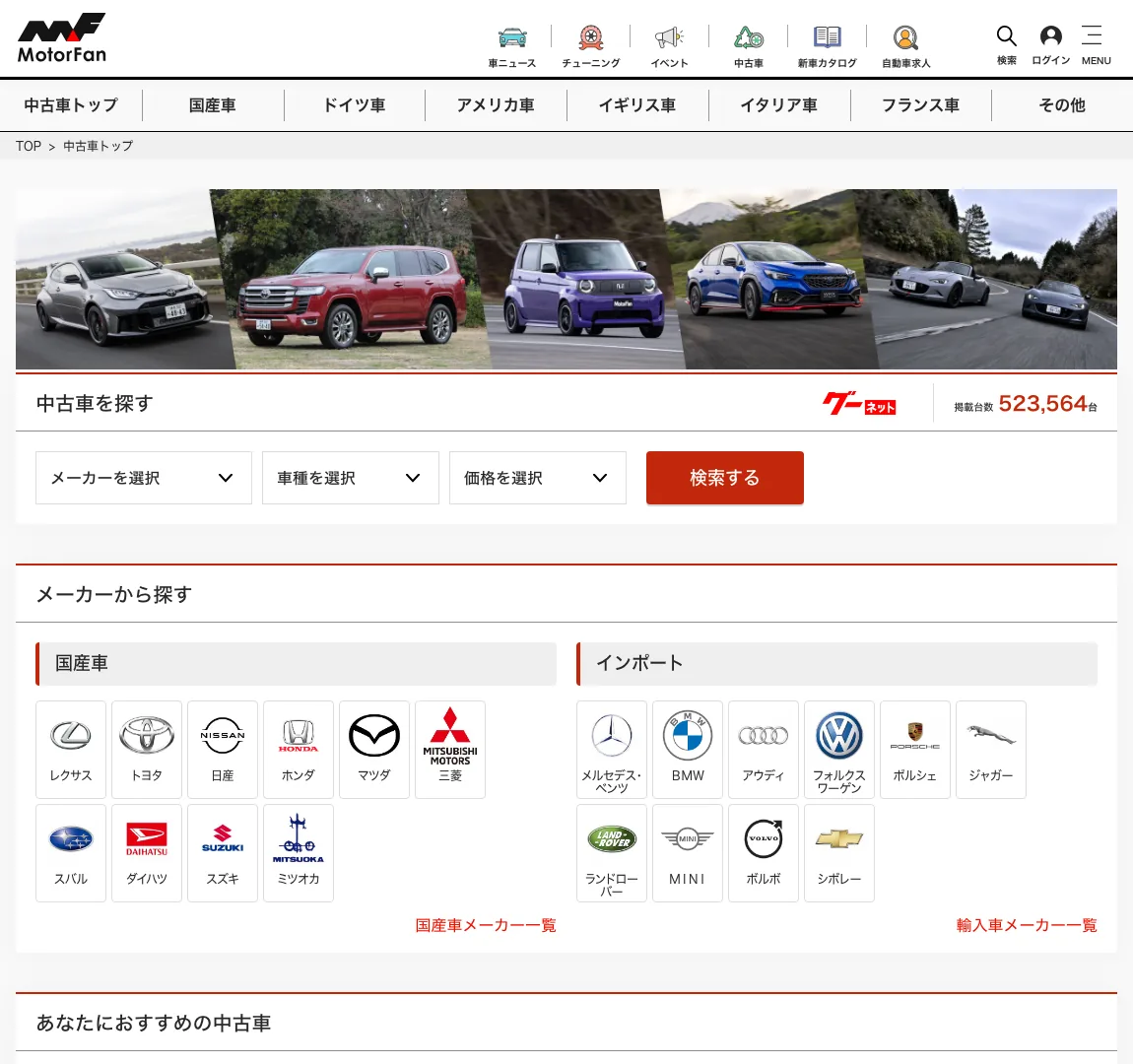Go to ドイツ車 navigation tab

point(354,105)
